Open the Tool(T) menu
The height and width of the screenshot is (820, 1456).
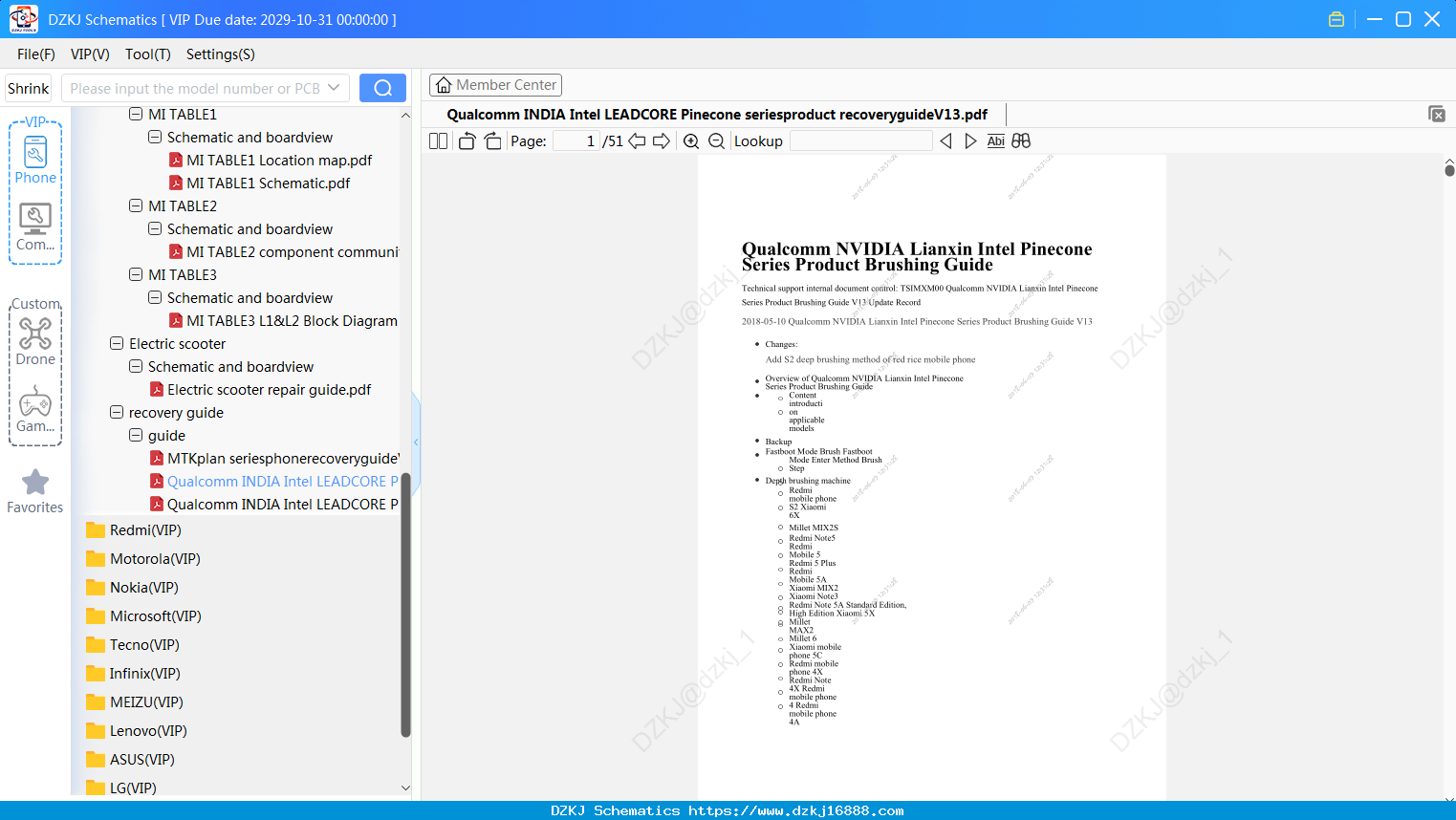(148, 54)
